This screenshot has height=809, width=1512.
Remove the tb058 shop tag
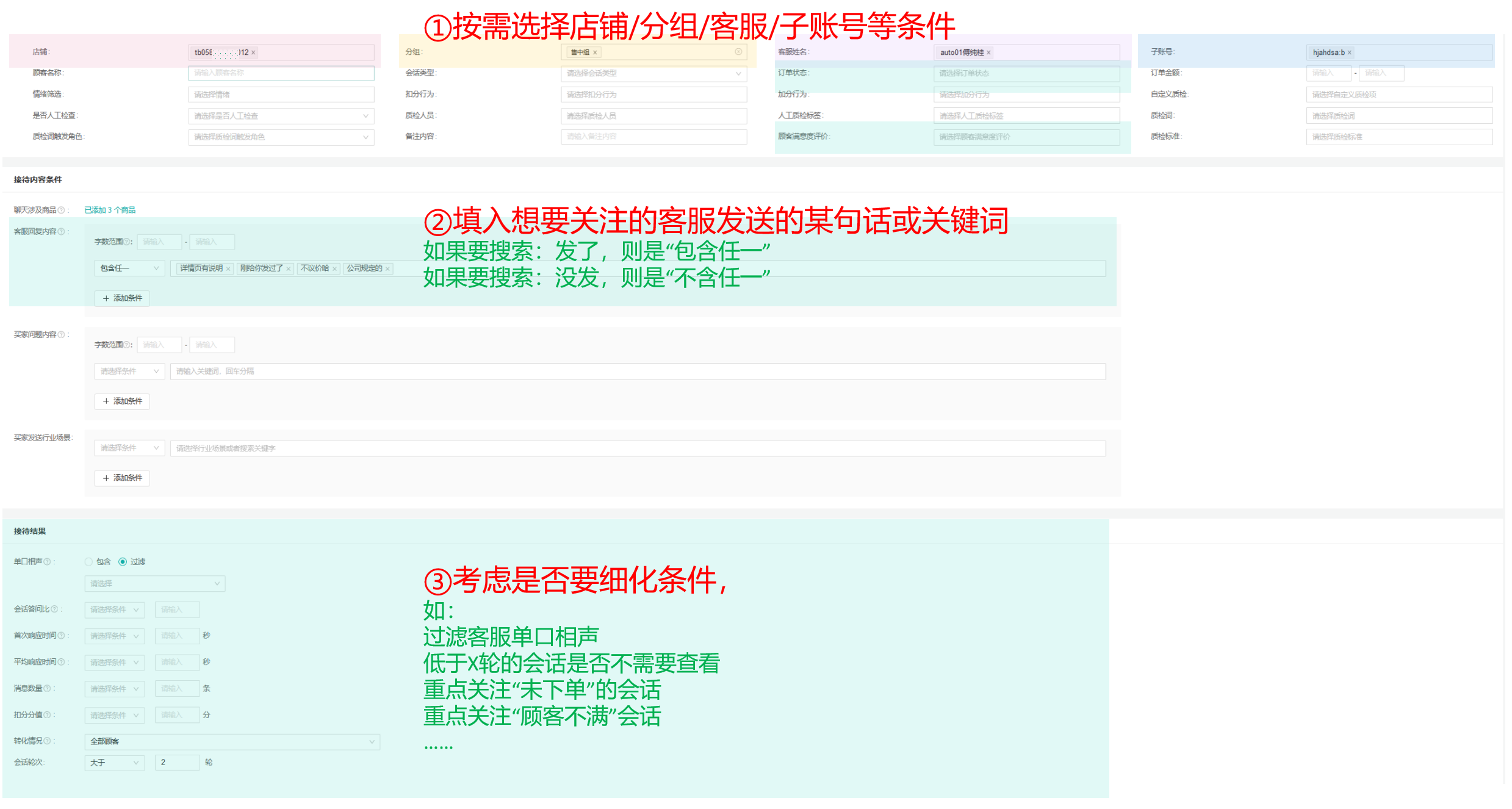(x=253, y=52)
